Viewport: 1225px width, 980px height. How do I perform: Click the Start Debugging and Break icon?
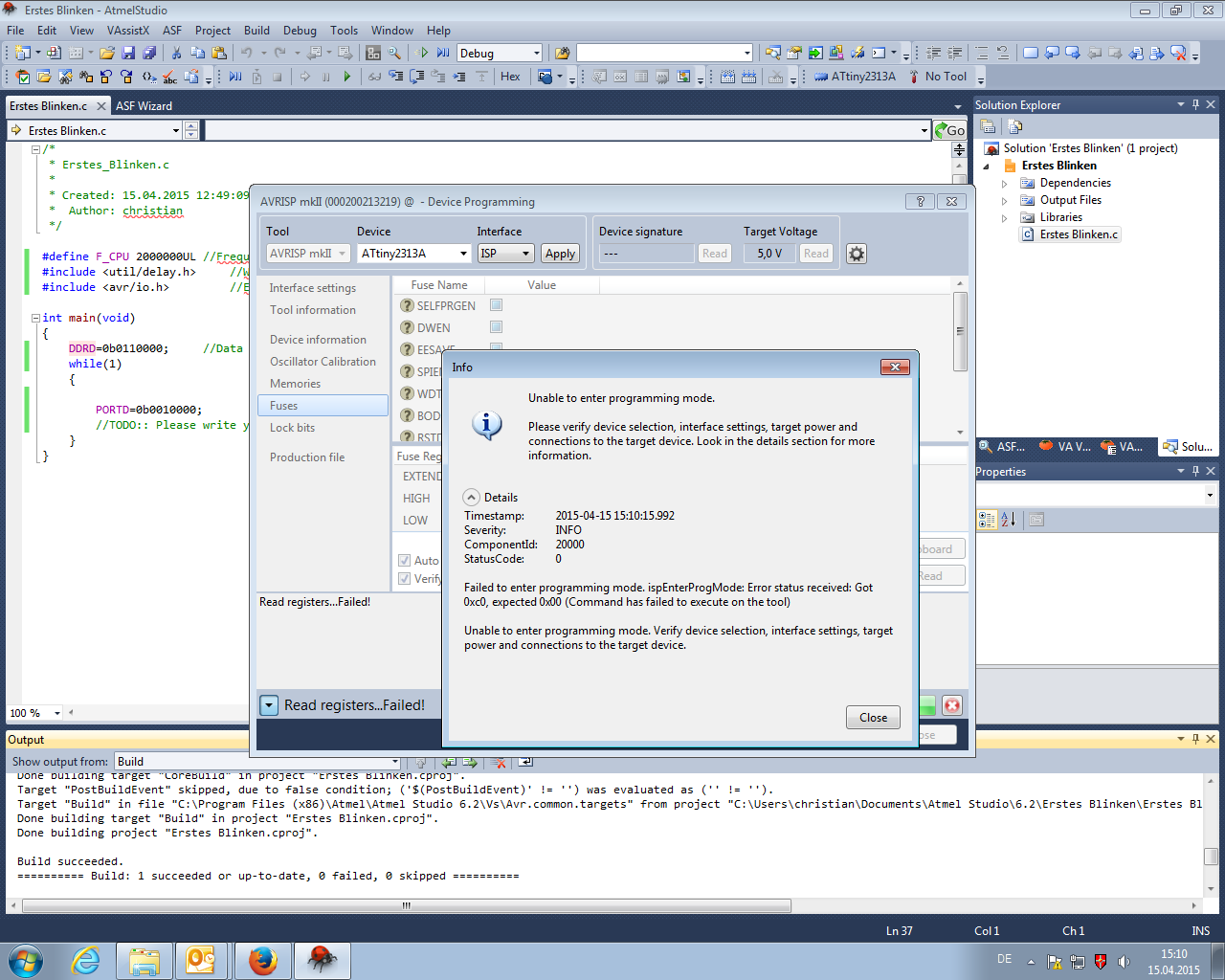pos(443,53)
